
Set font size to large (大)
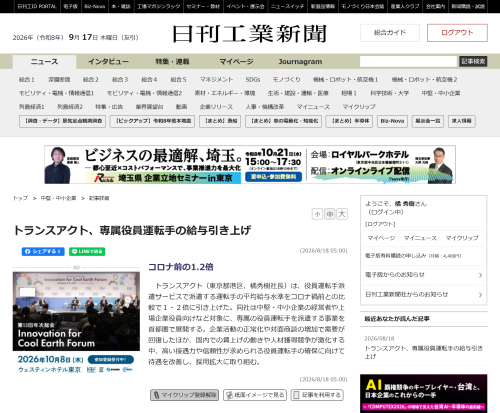[x=342, y=214]
